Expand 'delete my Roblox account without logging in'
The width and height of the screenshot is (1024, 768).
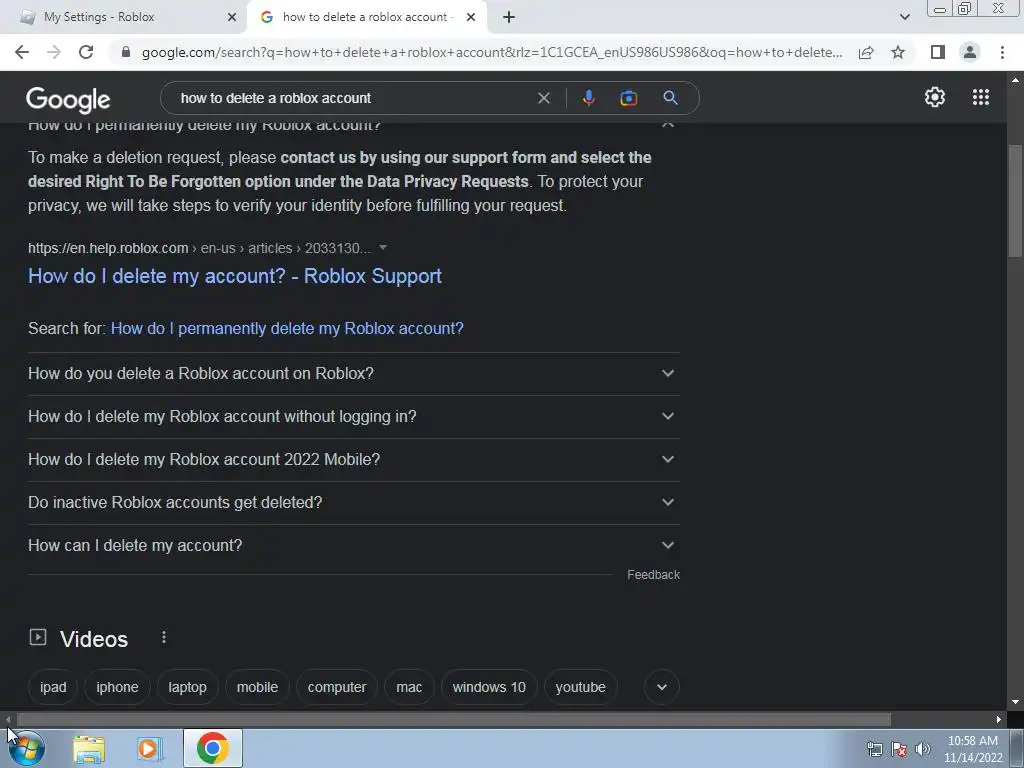353,417
